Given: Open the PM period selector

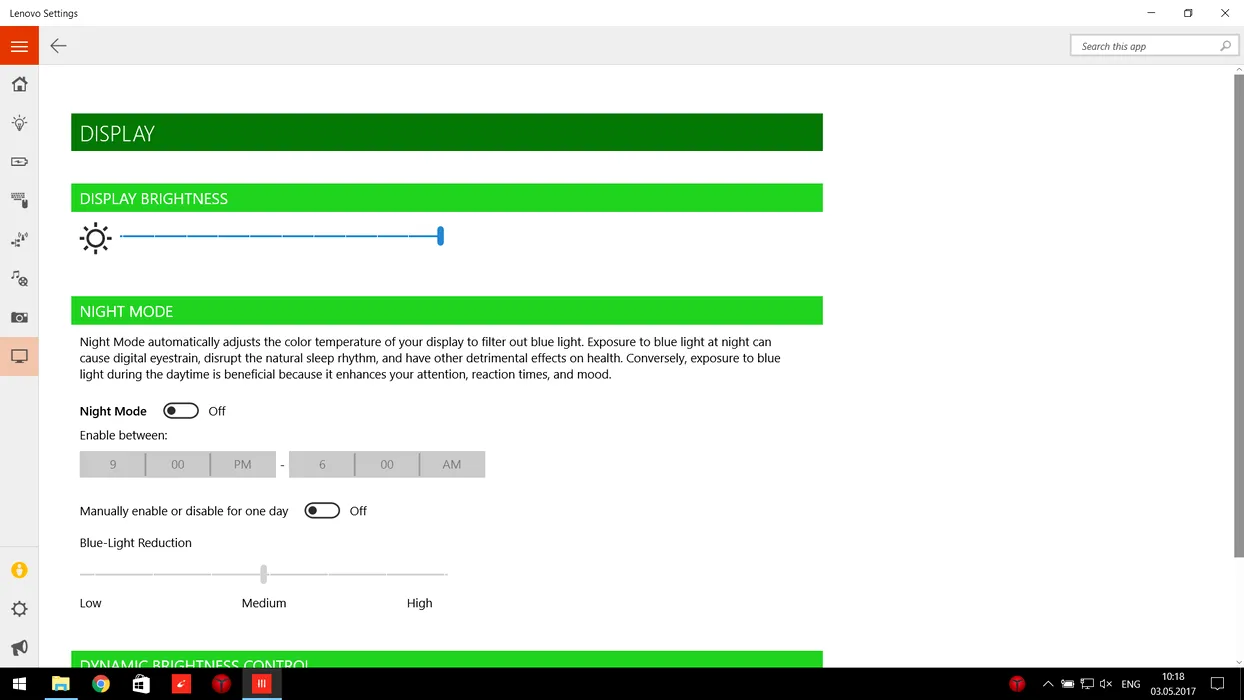Looking at the screenshot, I should 242,464.
